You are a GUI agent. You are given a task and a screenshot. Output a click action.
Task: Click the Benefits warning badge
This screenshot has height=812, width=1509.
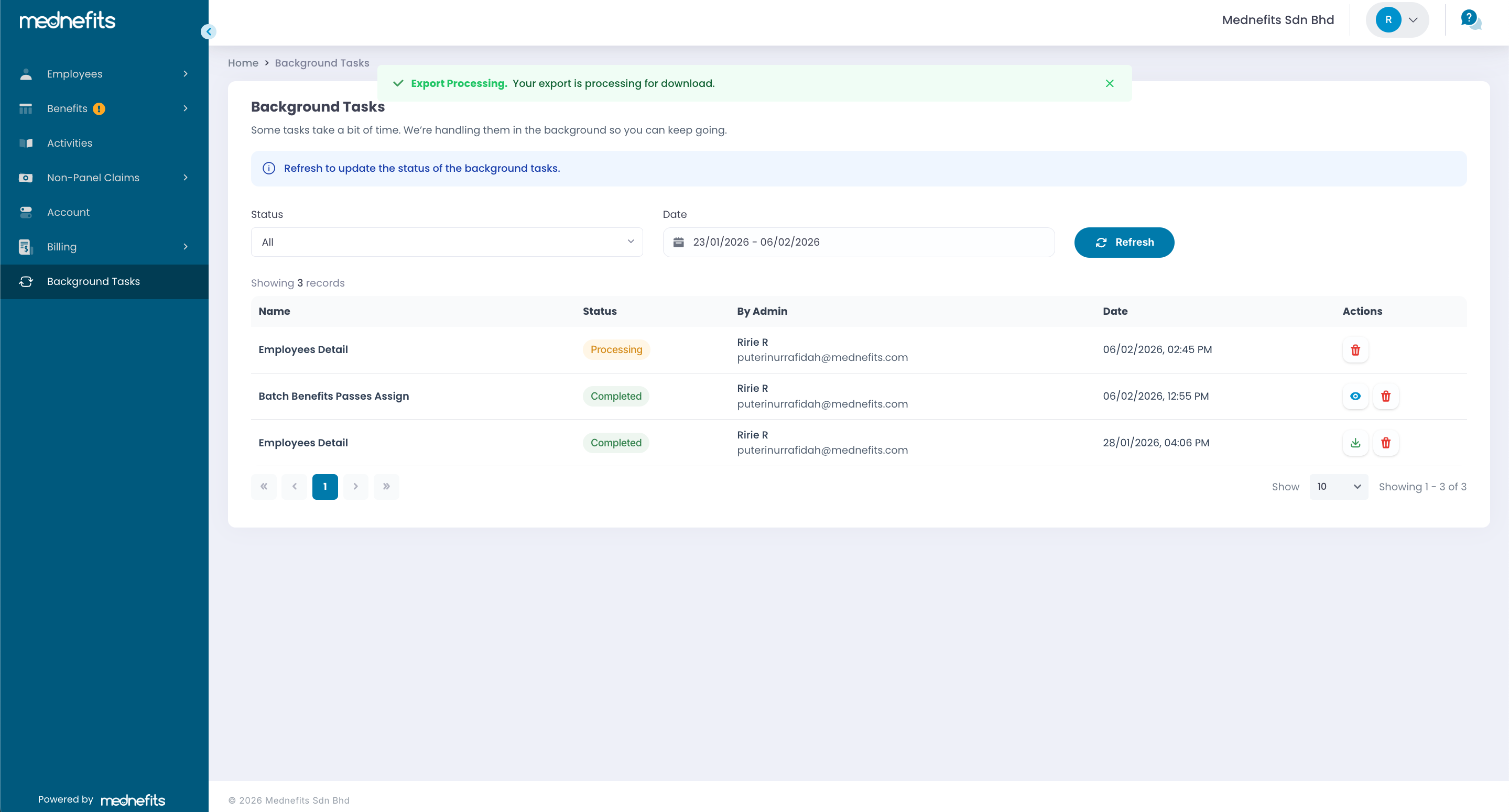tap(99, 108)
